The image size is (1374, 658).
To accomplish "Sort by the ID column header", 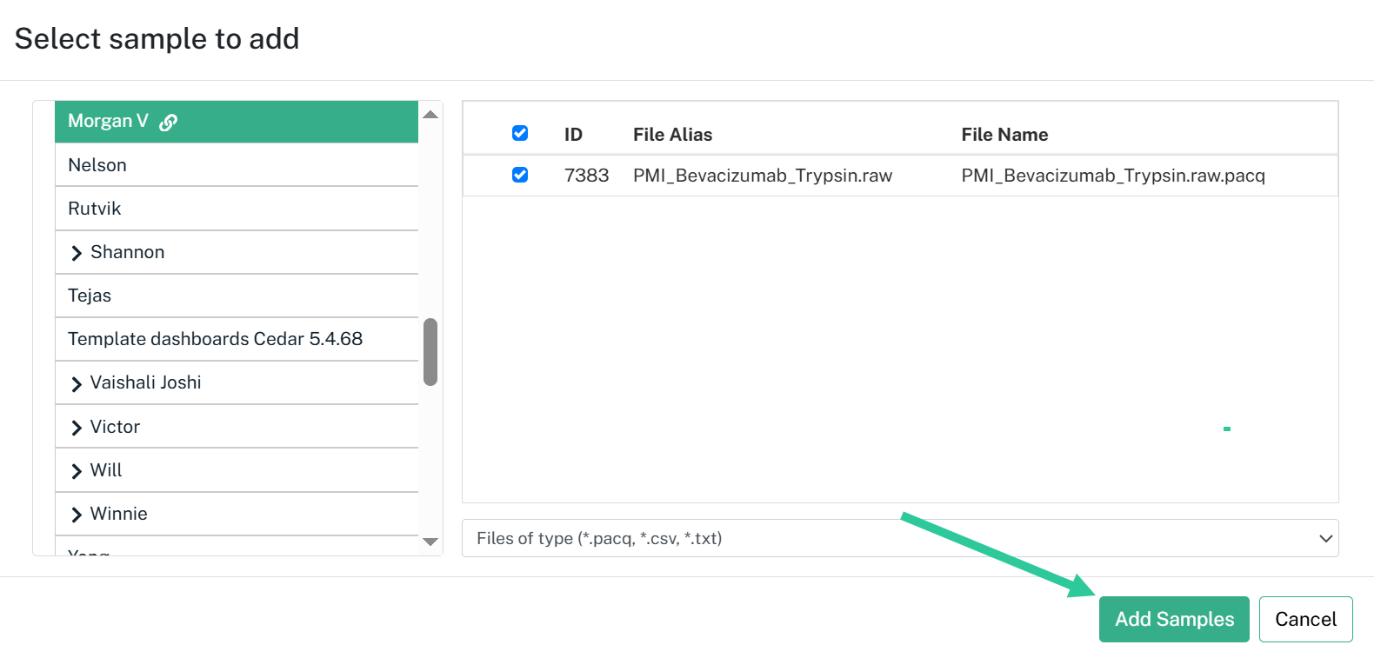I will click(x=573, y=134).
